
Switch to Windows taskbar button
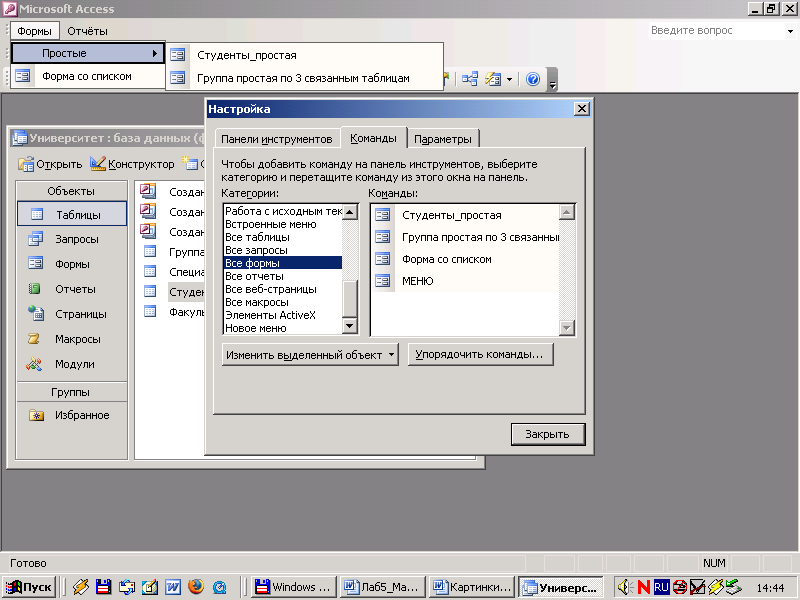294,587
